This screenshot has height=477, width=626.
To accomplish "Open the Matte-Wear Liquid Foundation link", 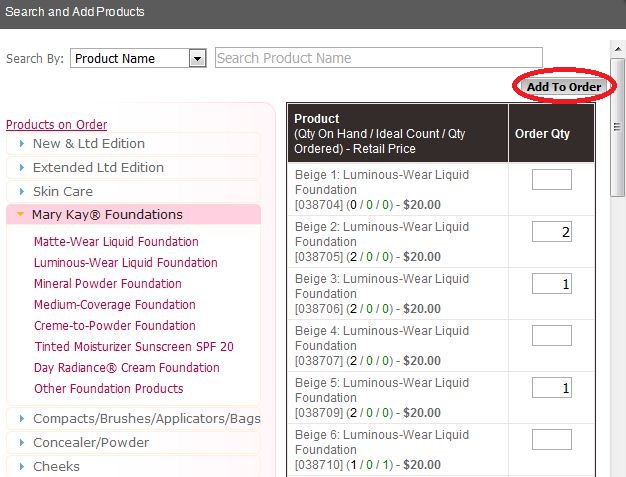I will [x=116, y=242].
